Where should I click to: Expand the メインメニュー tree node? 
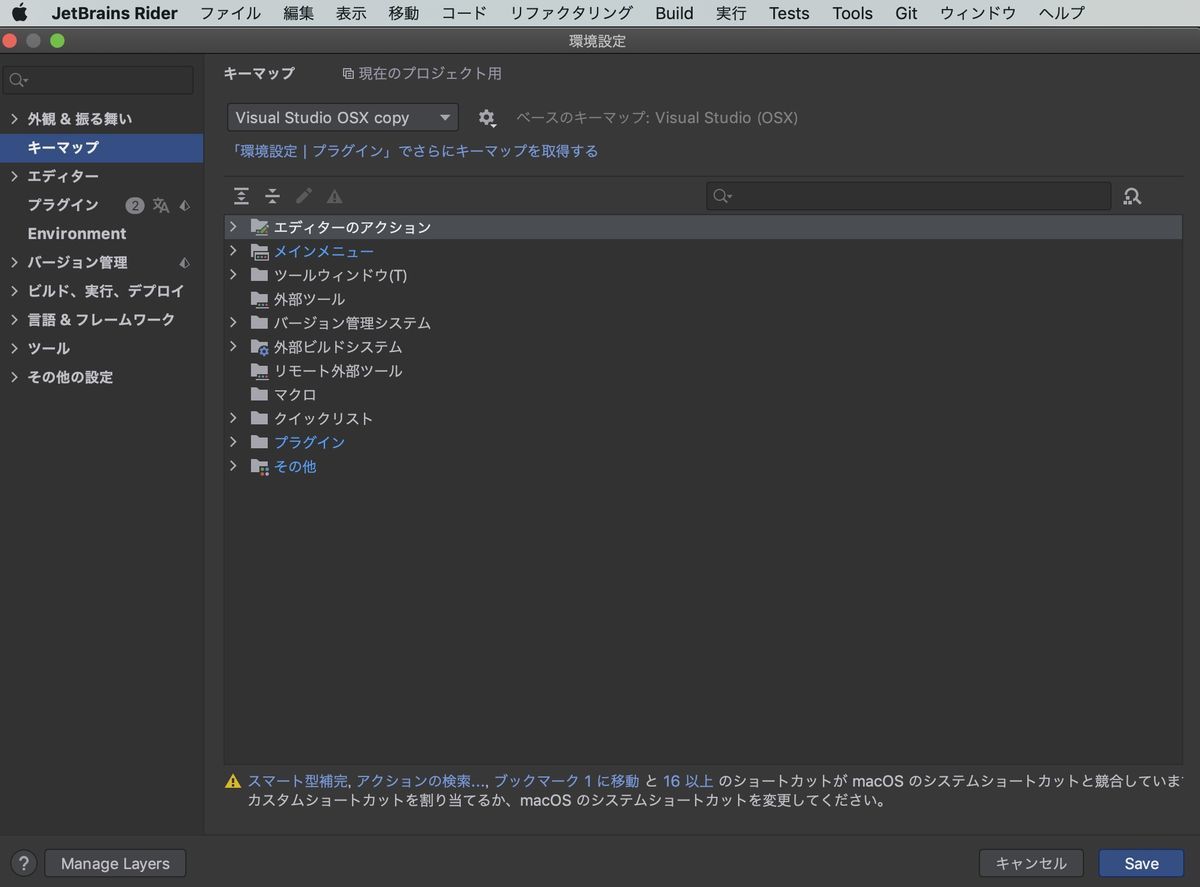[233, 251]
